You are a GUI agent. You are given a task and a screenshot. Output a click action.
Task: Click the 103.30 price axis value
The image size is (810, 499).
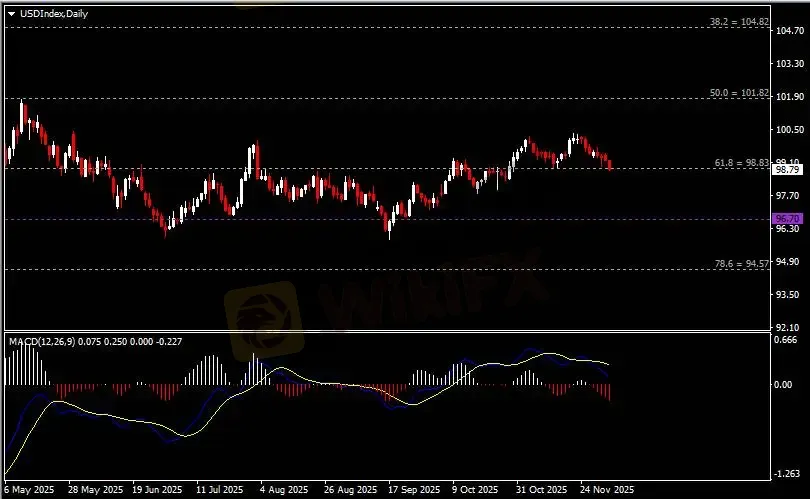(790, 64)
